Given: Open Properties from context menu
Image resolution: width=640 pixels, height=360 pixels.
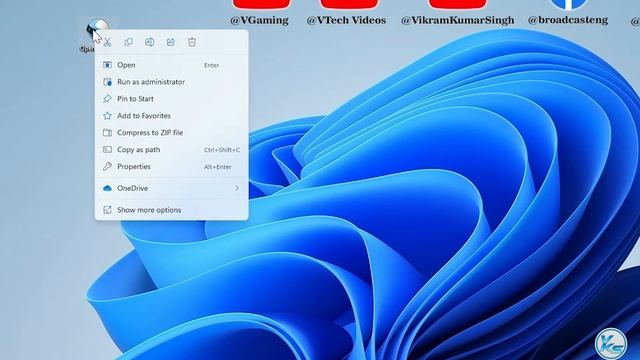Looking at the screenshot, I should tap(171, 167).
